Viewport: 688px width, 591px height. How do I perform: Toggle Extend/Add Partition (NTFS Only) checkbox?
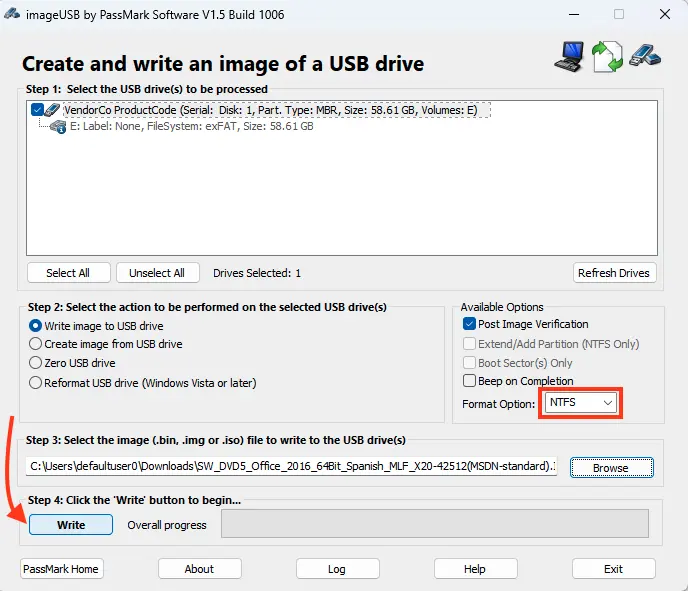(x=469, y=344)
